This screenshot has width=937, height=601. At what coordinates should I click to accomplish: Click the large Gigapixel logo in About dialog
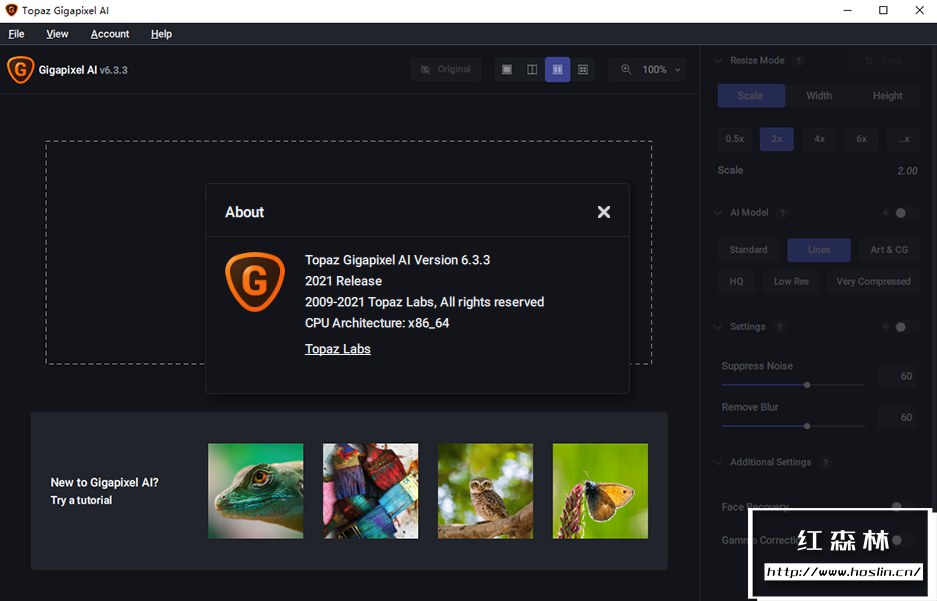(255, 281)
